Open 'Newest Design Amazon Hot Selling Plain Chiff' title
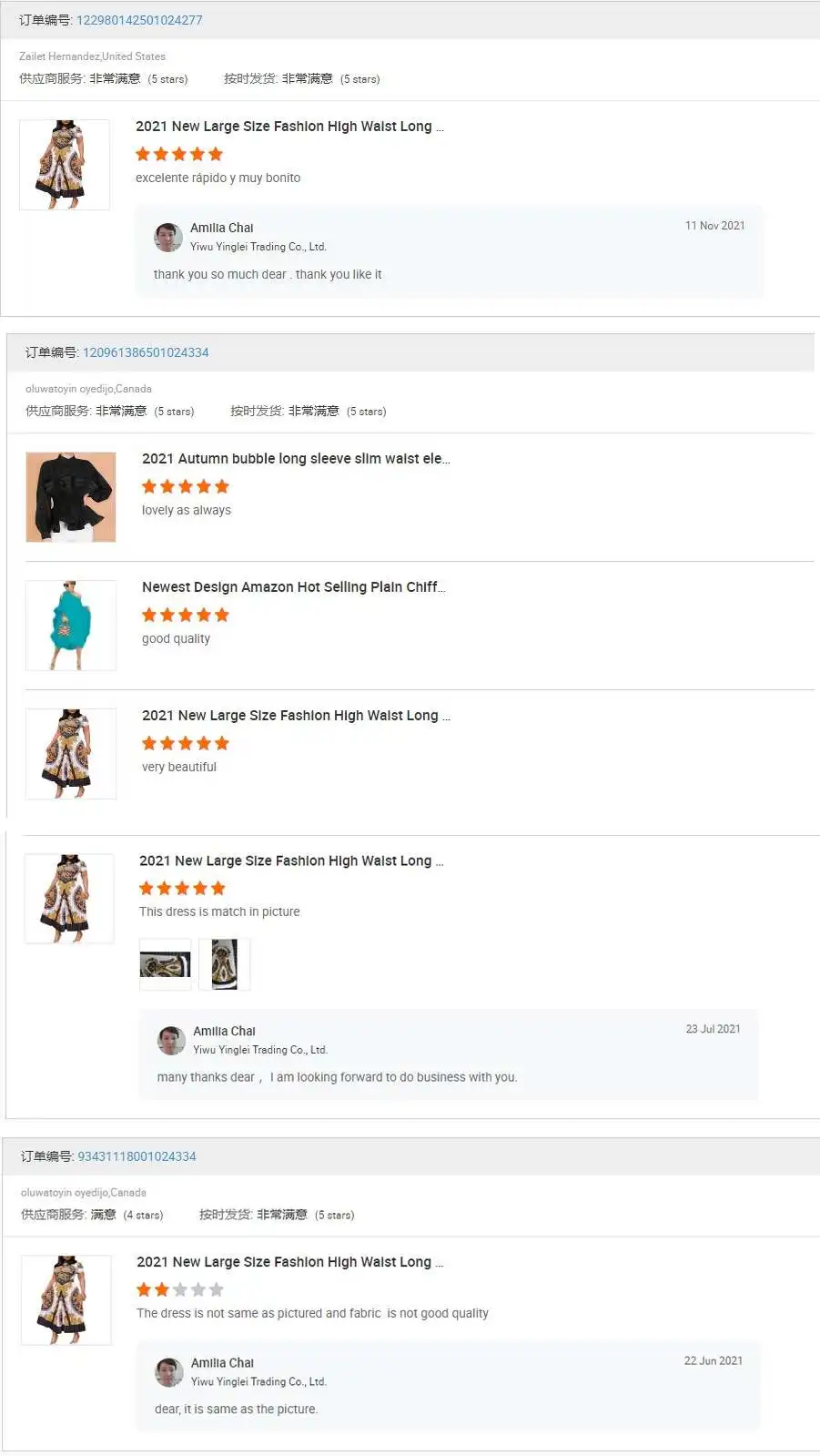 (294, 587)
